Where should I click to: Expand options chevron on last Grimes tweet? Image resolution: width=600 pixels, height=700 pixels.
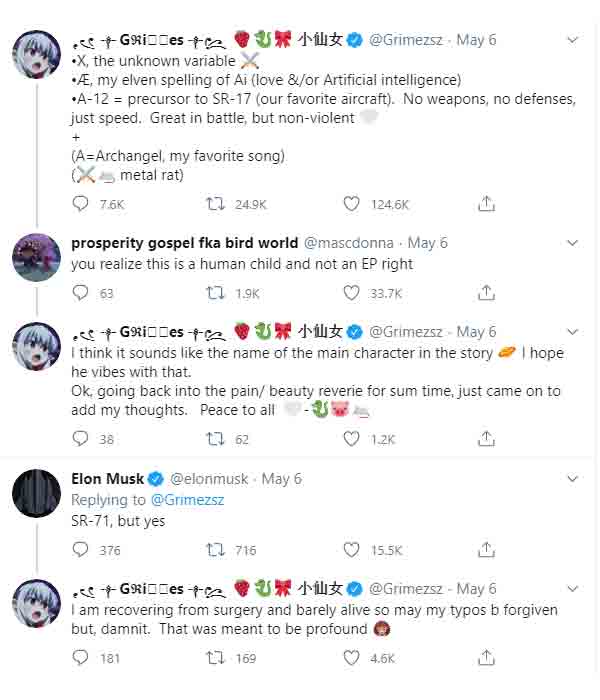click(x=572, y=588)
